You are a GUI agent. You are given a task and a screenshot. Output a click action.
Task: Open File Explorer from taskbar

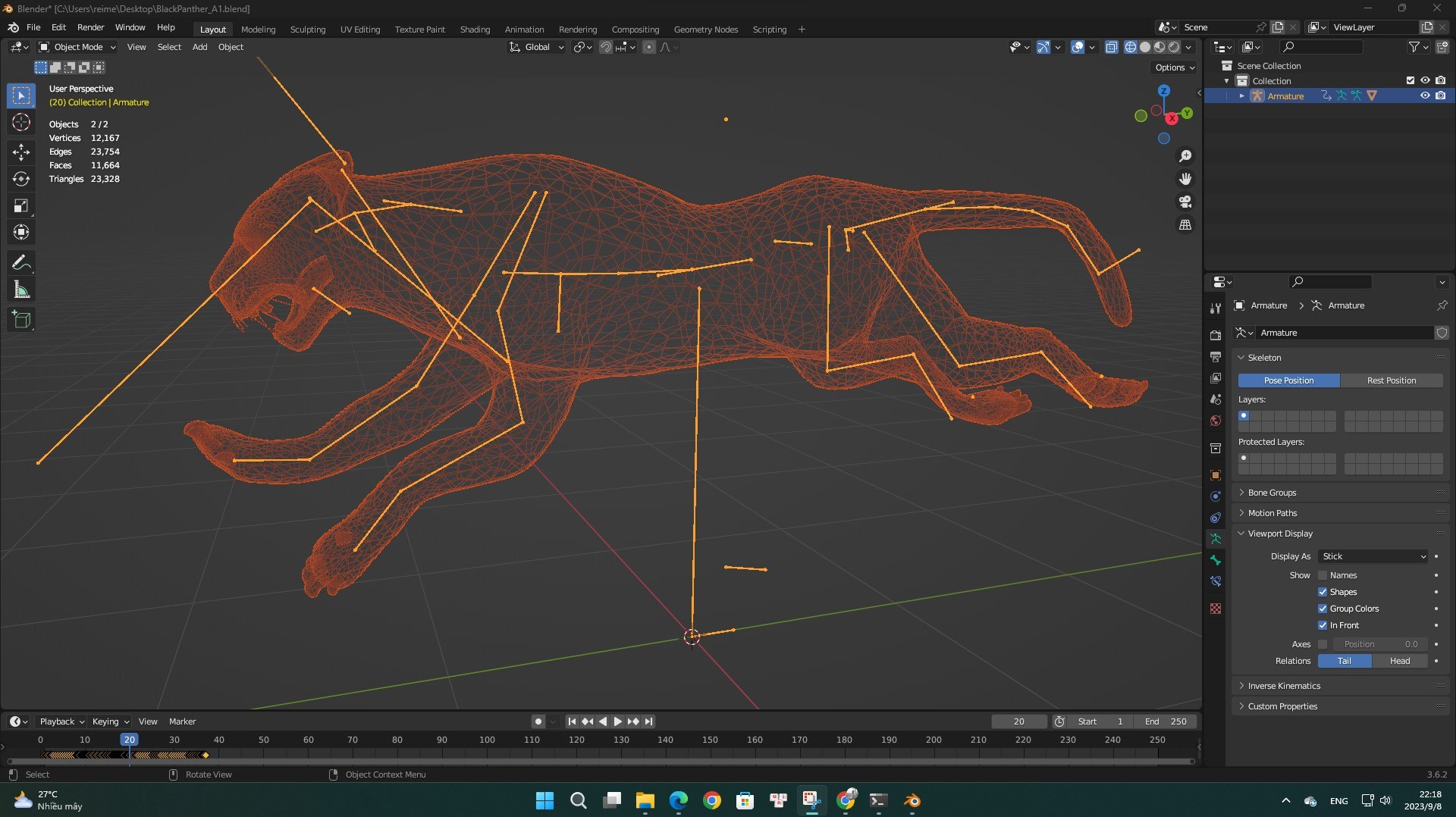pos(645,800)
